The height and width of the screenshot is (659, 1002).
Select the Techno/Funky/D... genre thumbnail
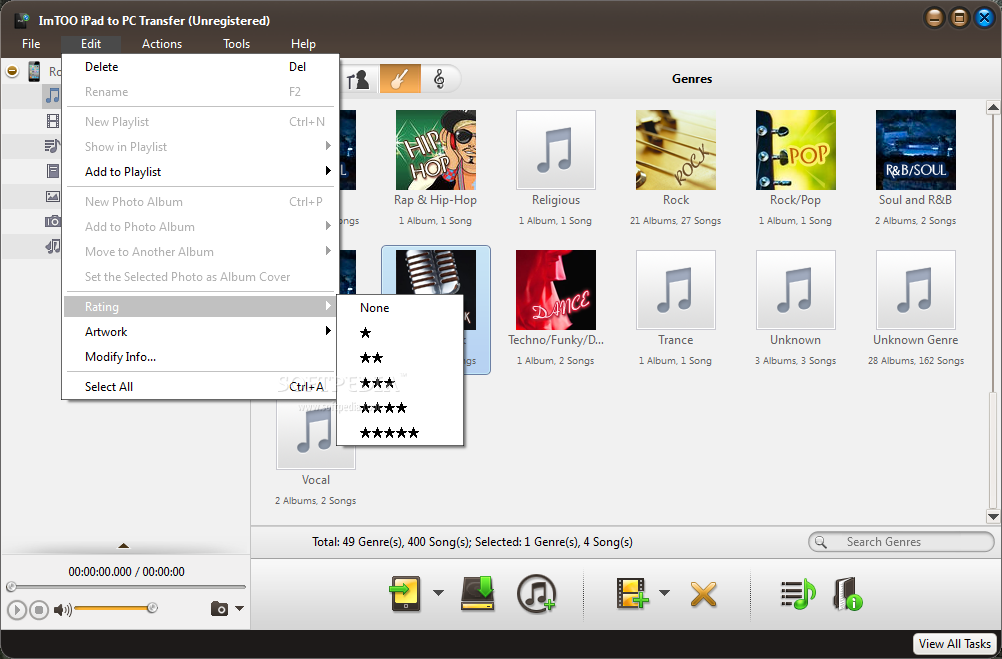556,290
